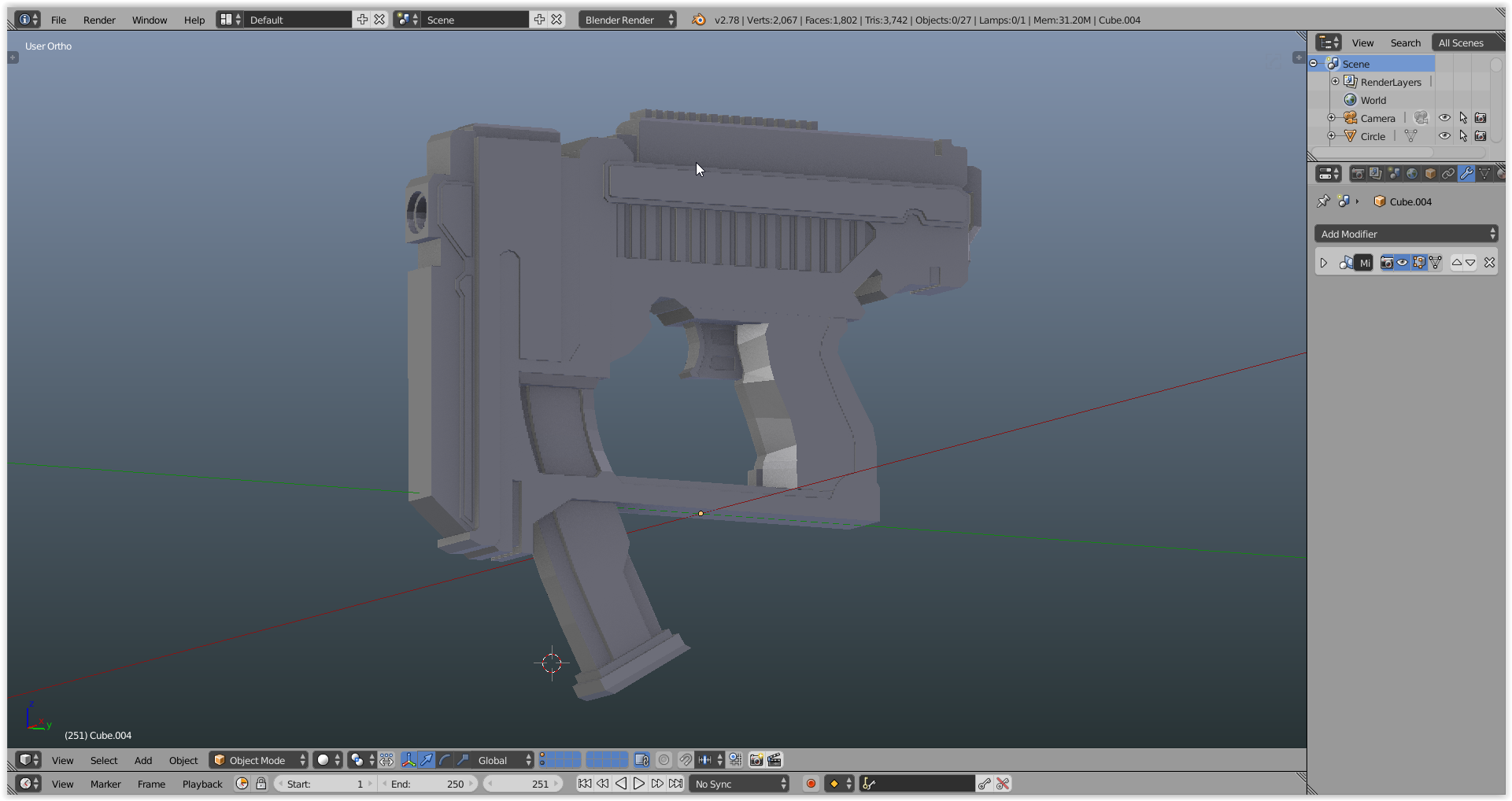Open the Render menu
The width and height of the screenshot is (1512, 801).
(99, 20)
